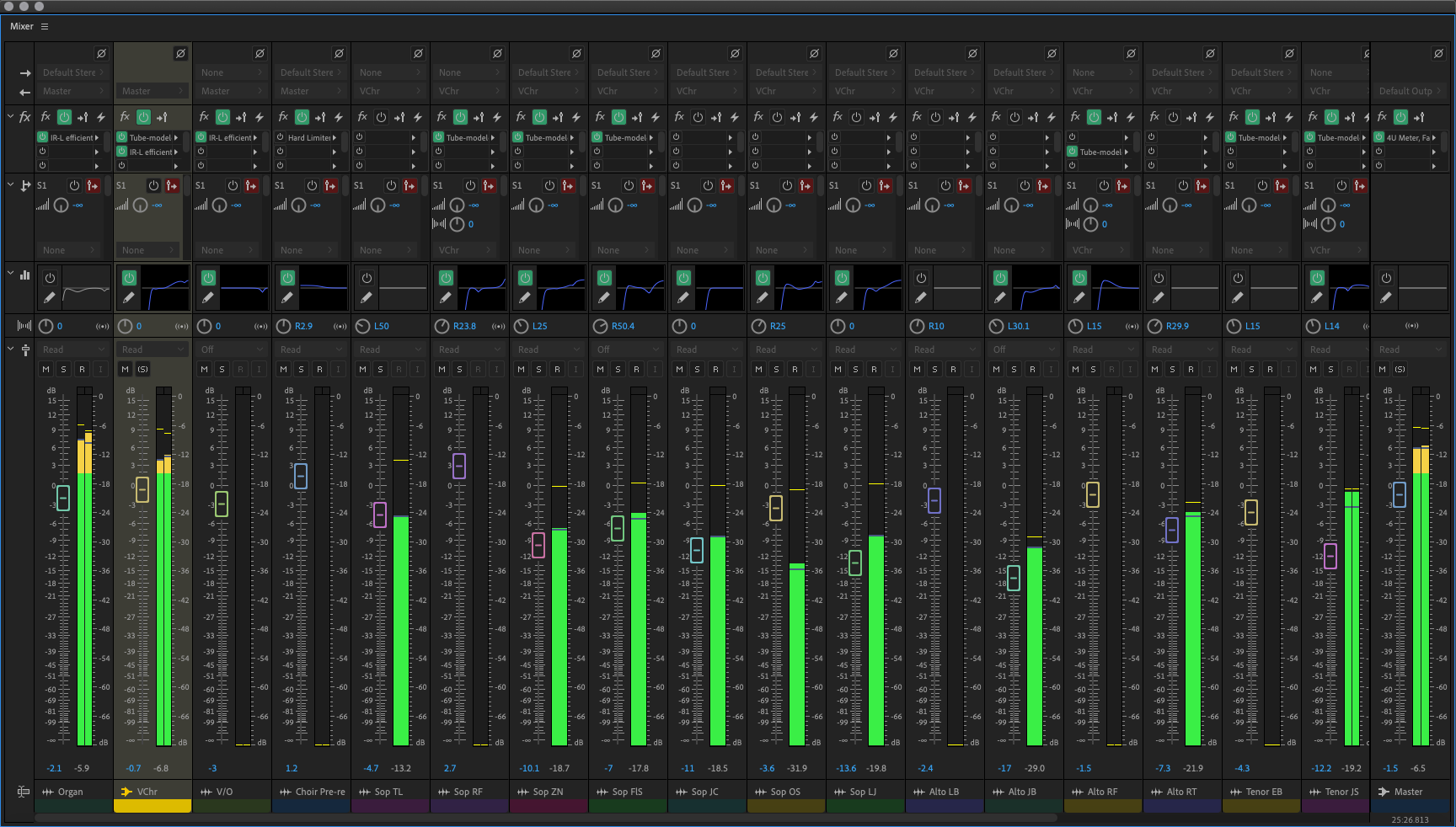Click pre-render lightning icon on Choir Pre-re
Viewport: 1456px width, 827px height.
[x=339, y=117]
